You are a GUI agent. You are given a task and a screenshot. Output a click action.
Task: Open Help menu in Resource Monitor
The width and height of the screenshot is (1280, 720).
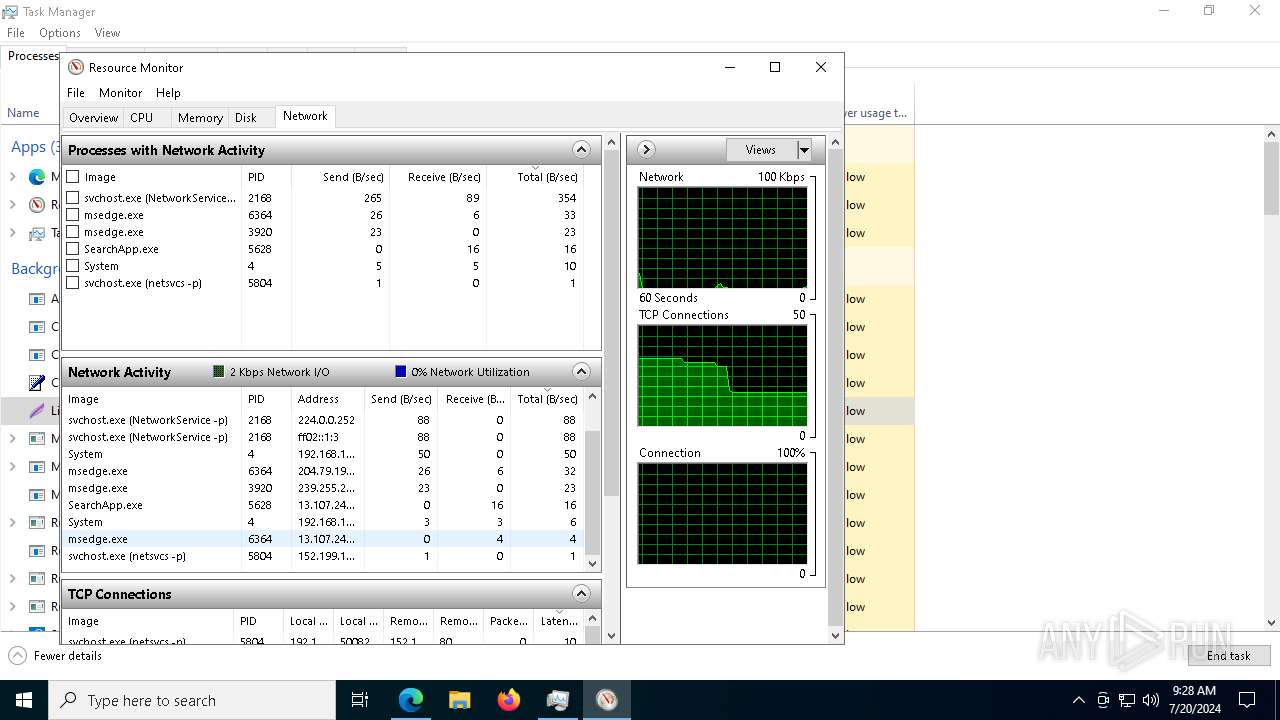tap(168, 93)
